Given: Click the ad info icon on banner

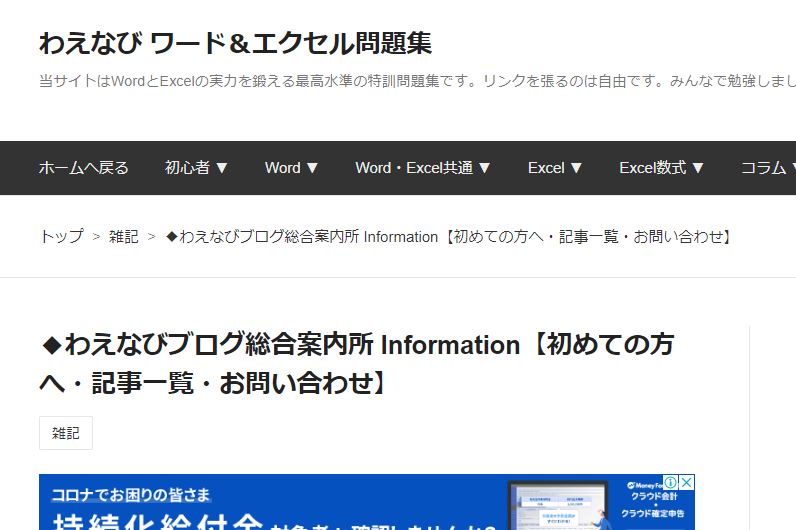Looking at the screenshot, I should [x=671, y=482].
